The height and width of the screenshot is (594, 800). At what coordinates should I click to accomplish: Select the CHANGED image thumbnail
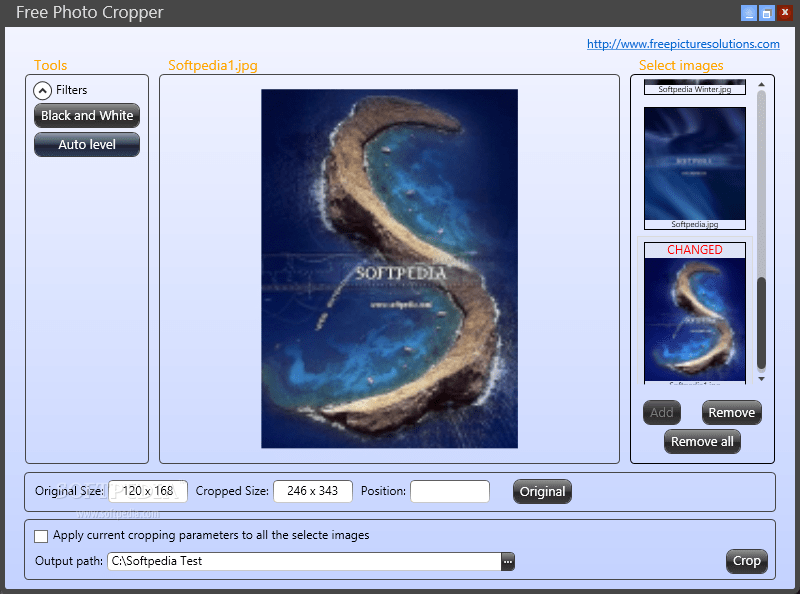[695, 313]
